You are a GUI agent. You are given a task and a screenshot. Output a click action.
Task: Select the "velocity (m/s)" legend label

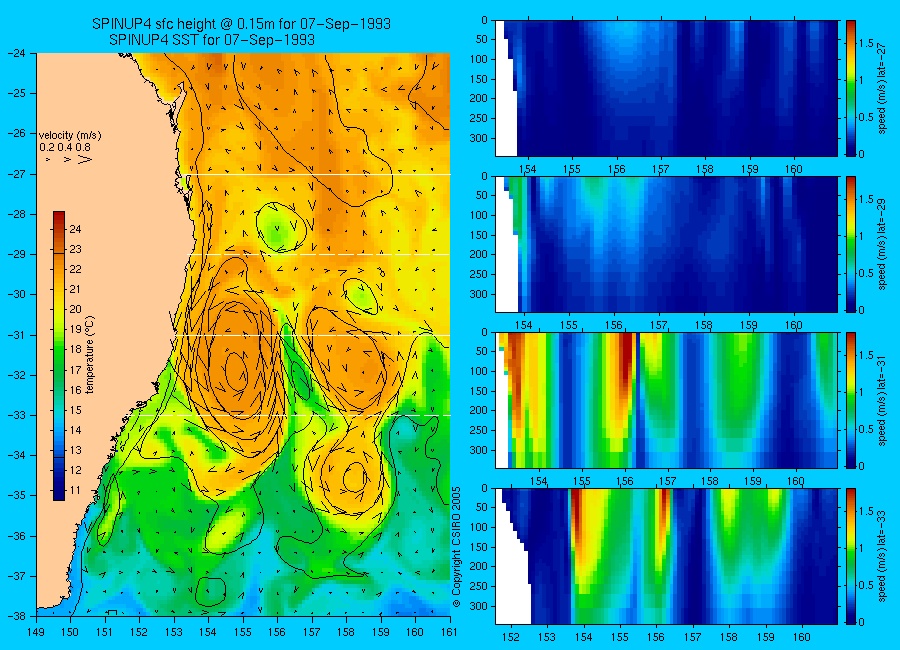click(70, 136)
